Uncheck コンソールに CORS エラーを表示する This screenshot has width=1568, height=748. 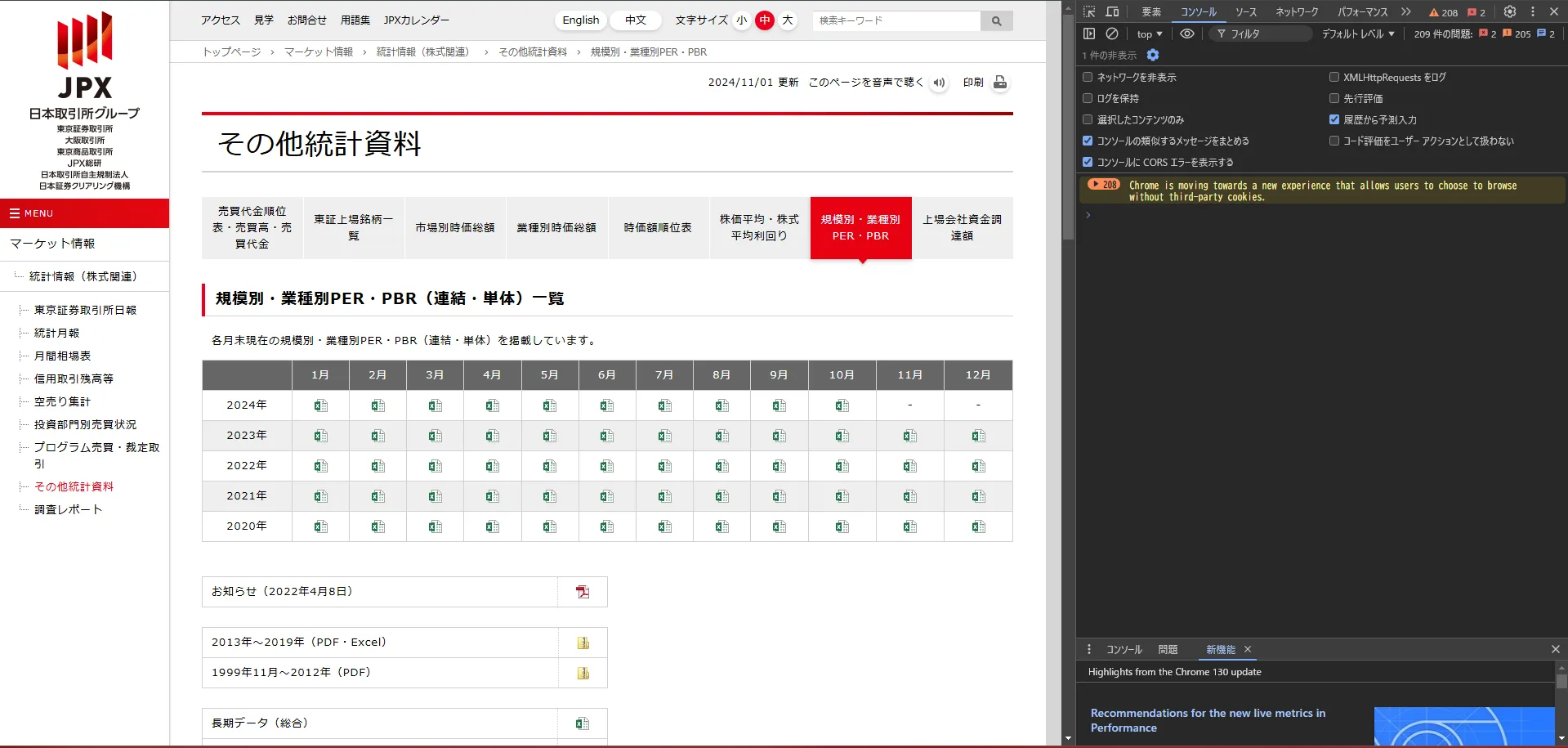1088,162
